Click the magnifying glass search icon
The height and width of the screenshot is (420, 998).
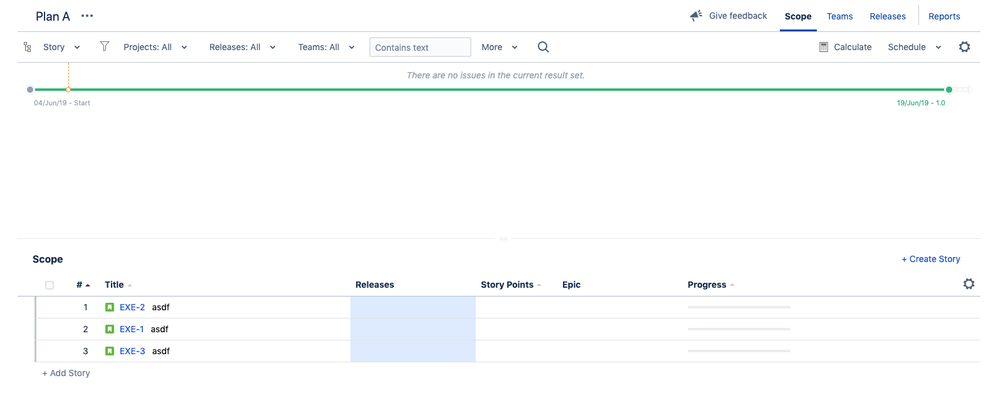[543, 47]
